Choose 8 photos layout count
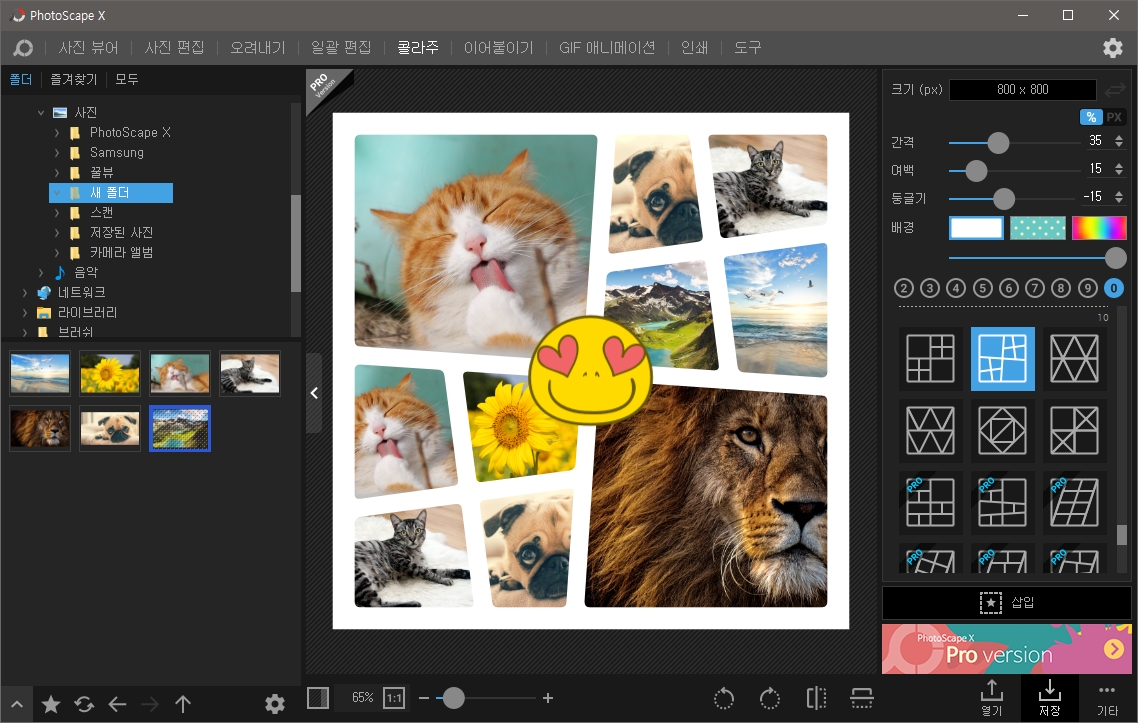Screen dimensions: 1138x723 coord(1061,288)
